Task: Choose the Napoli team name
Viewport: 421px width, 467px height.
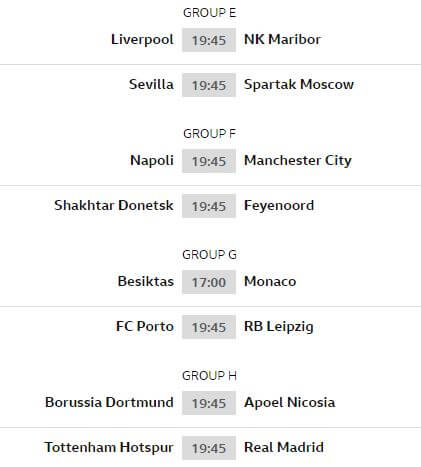Action: [152, 161]
